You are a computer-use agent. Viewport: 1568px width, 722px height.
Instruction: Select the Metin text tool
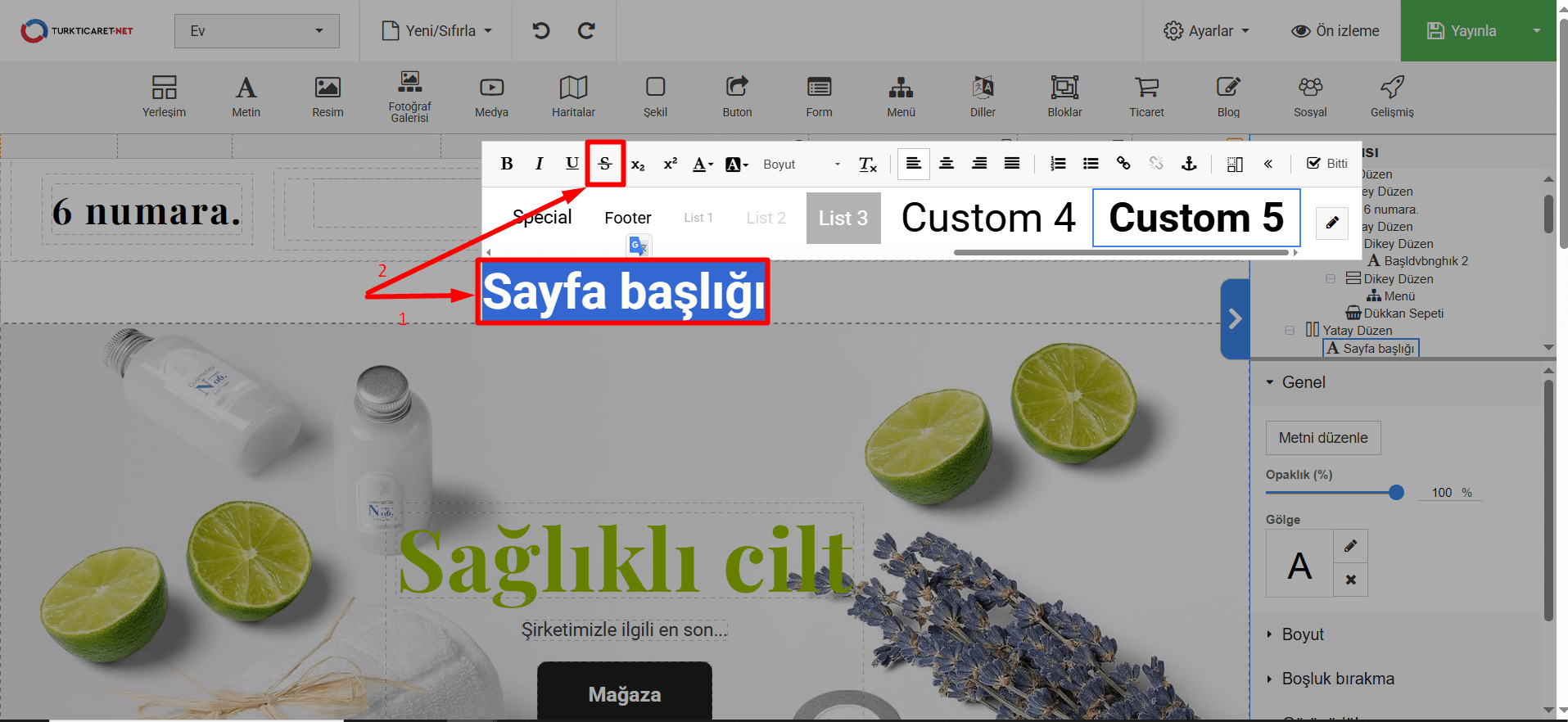[246, 97]
